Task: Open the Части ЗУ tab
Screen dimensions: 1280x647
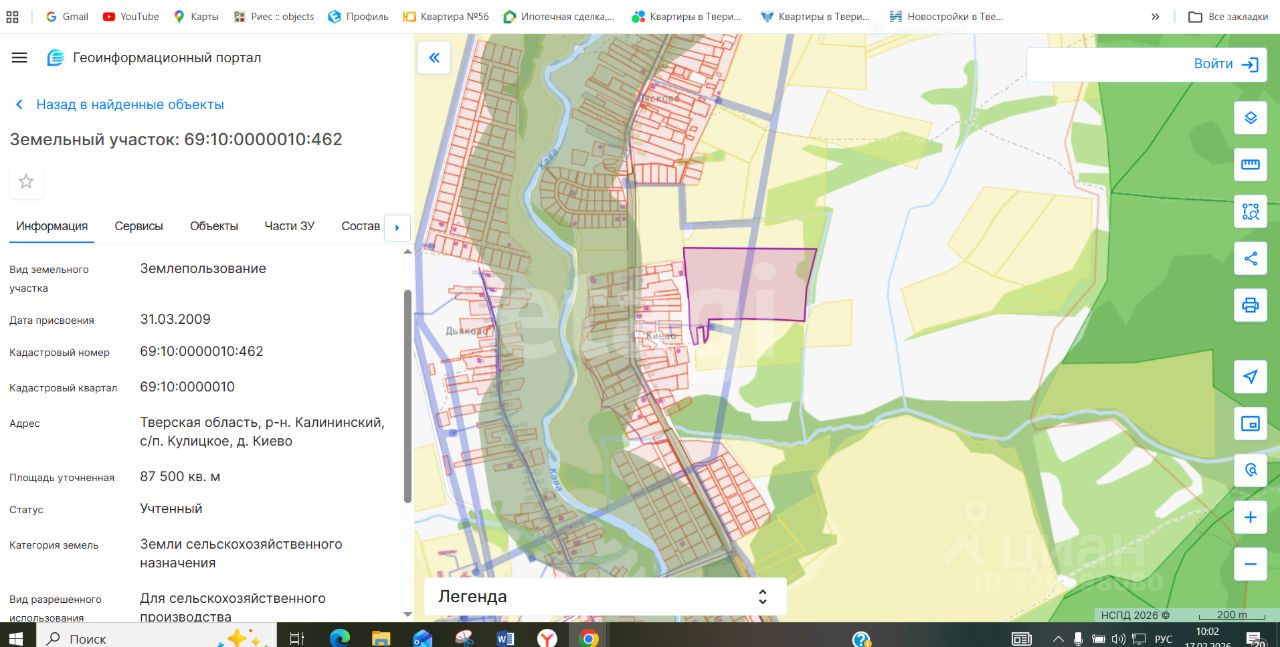Action: (290, 226)
